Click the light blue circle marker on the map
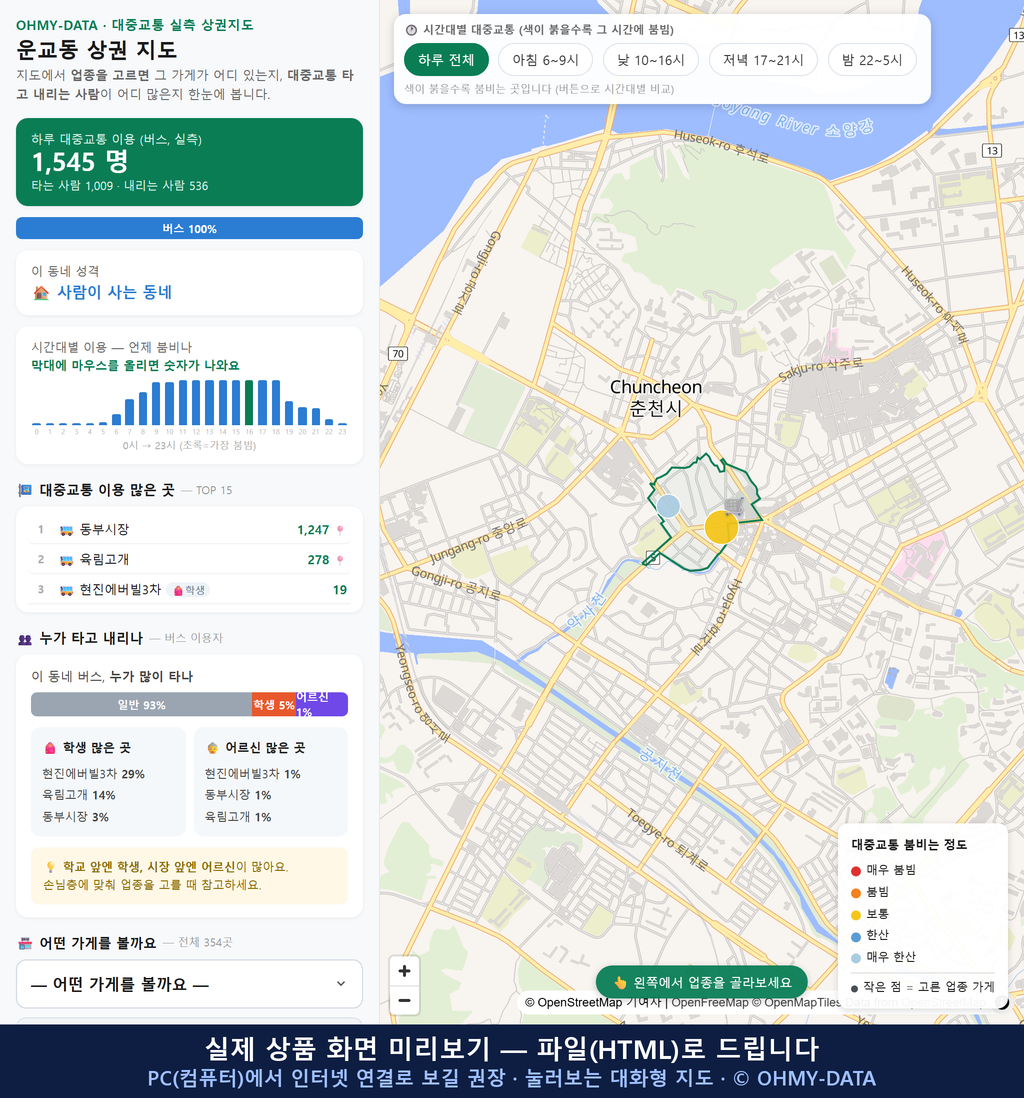This screenshot has height=1098, width=1024. pos(668,506)
